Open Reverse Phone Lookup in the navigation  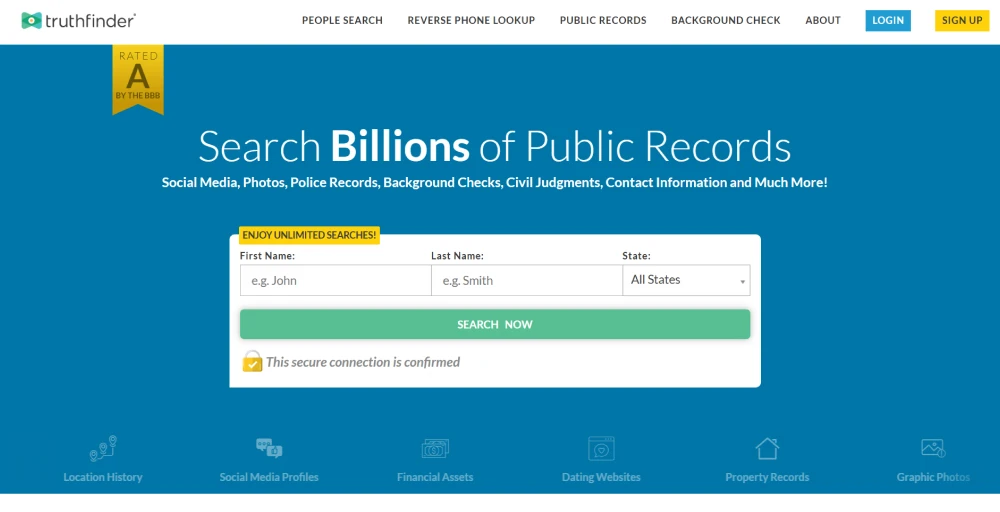[x=471, y=20]
